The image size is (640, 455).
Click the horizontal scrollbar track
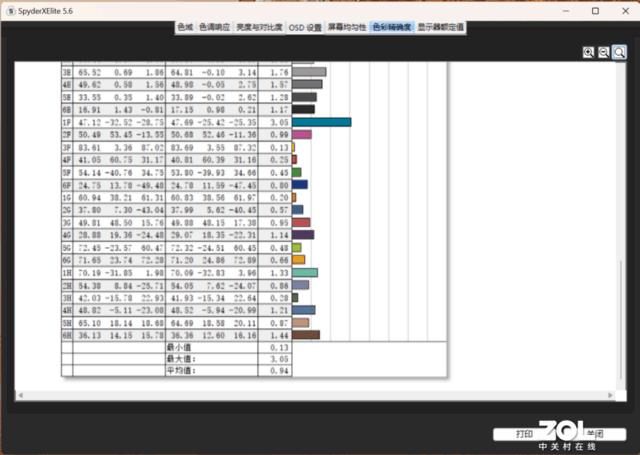[x=315, y=395]
